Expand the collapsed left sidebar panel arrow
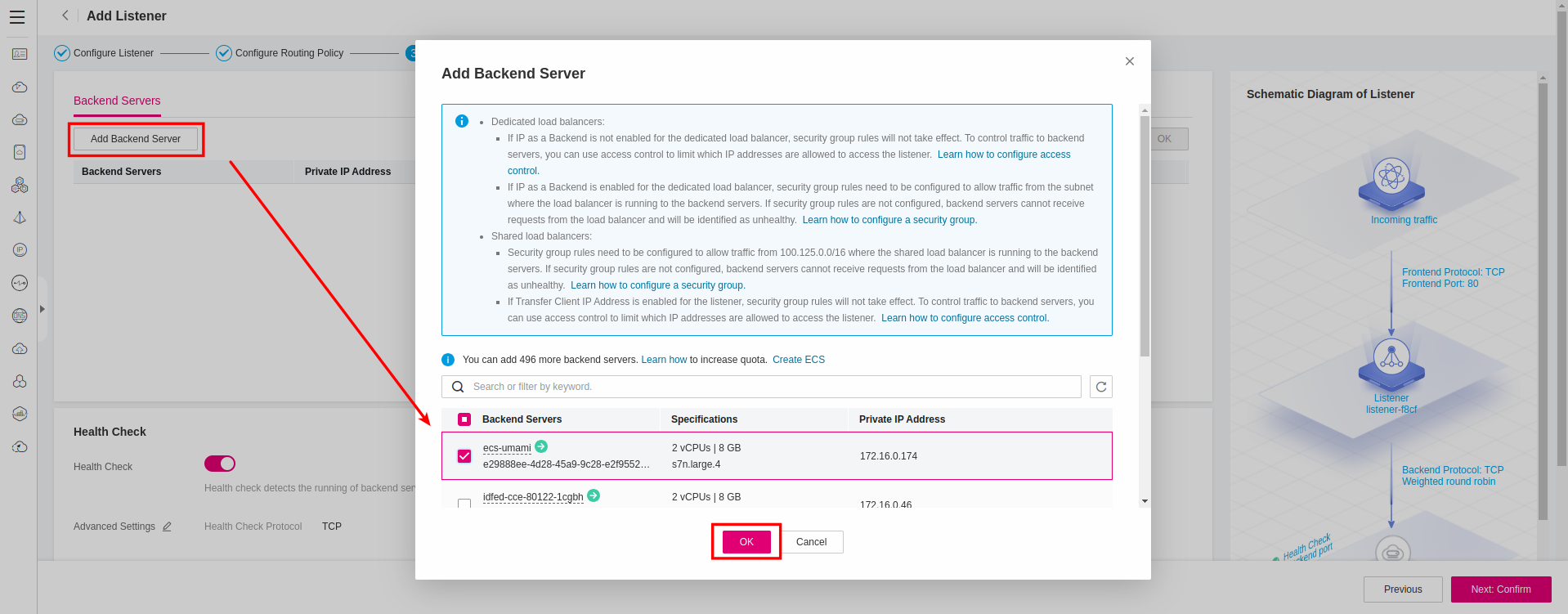This screenshot has height=614, width=1568. click(x=42, y=309)
